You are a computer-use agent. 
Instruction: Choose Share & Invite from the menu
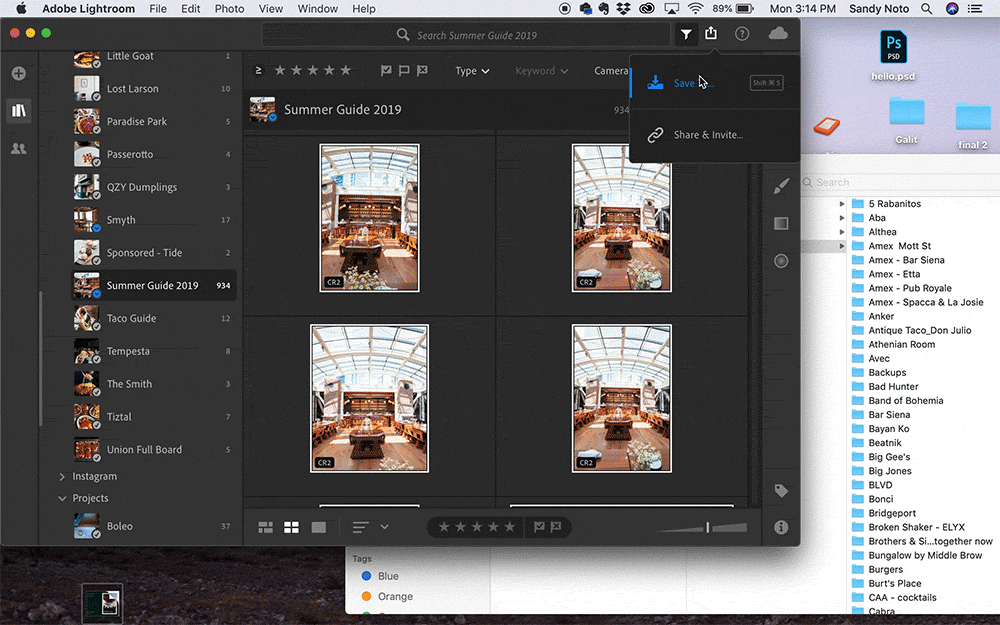(708, 135)
